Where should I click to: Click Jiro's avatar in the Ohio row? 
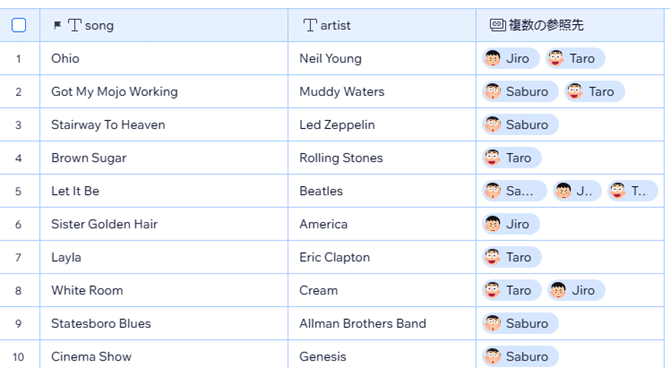493,58
